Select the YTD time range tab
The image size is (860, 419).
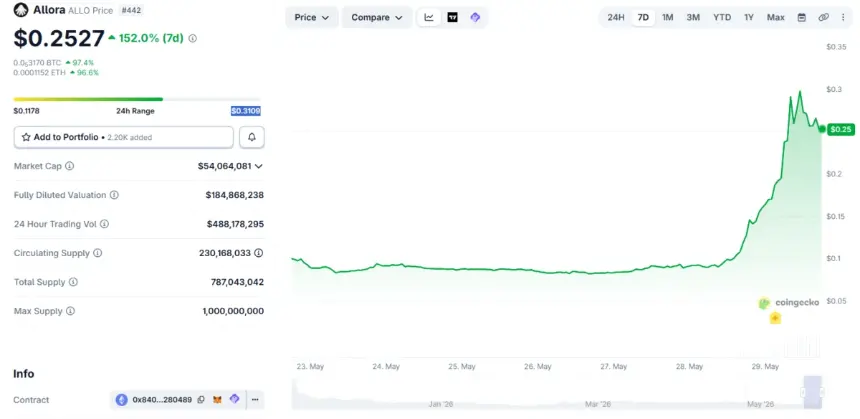click(x=722, y=18)
